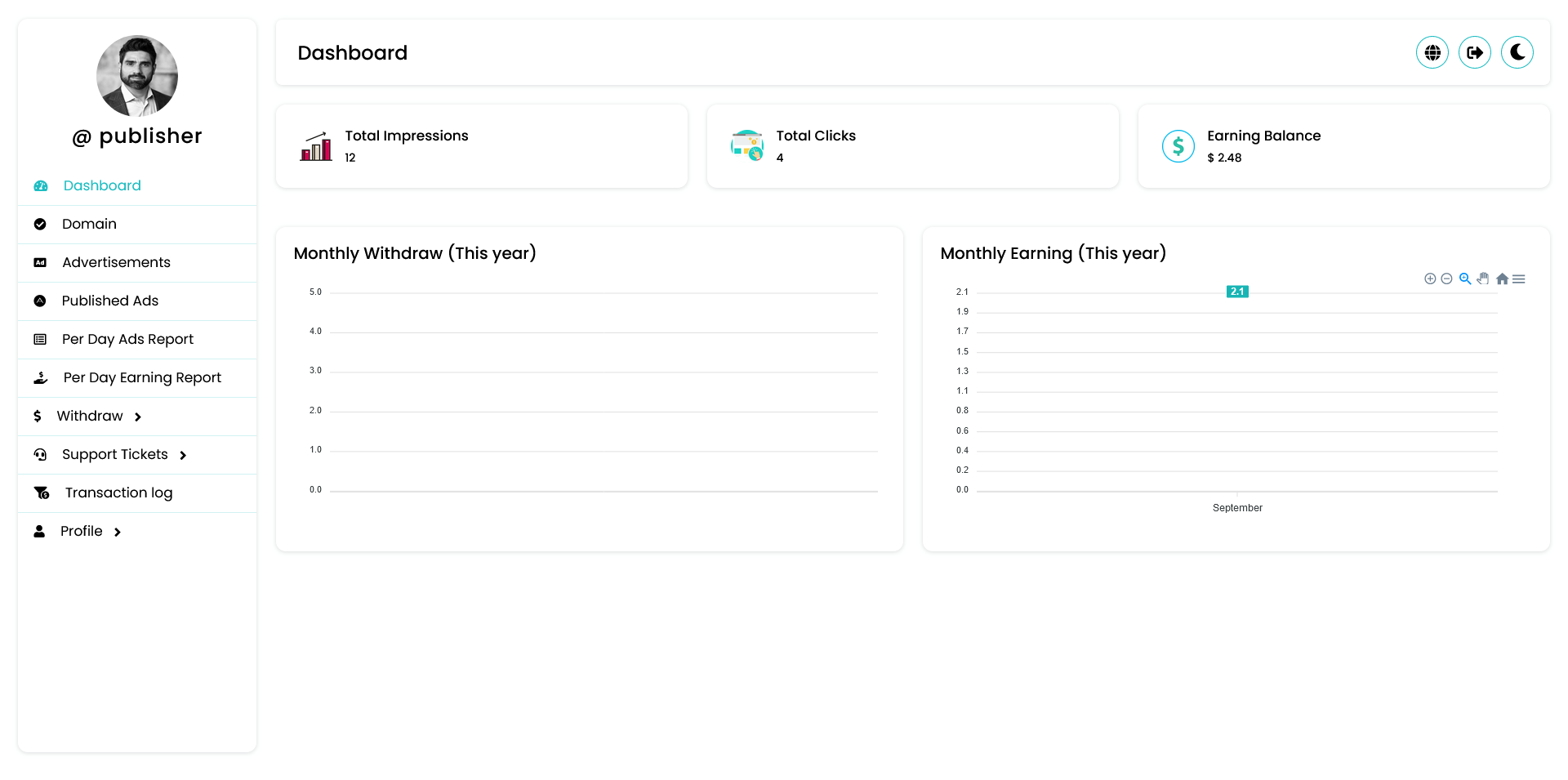Toggle dark mode with moon icon

coord(1517,52)
